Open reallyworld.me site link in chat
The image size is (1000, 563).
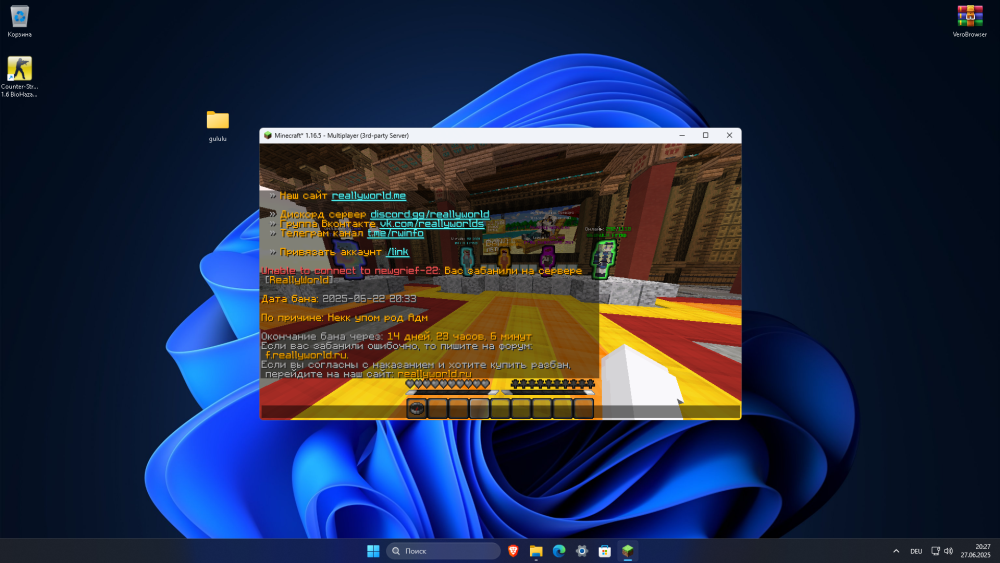369,196
